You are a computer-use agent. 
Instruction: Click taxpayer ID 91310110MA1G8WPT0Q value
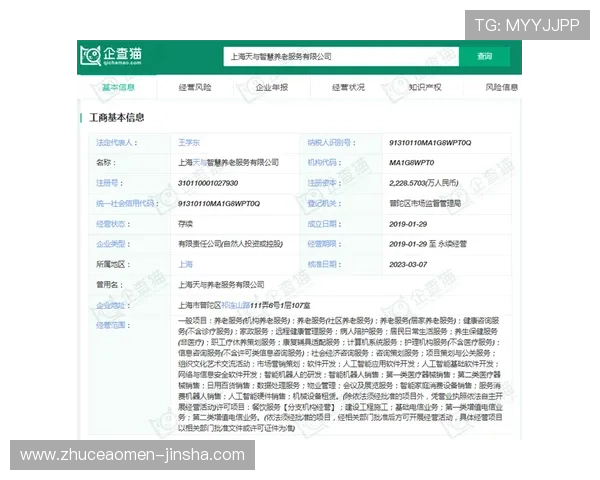pyautogui.click(x=430, y=143)
